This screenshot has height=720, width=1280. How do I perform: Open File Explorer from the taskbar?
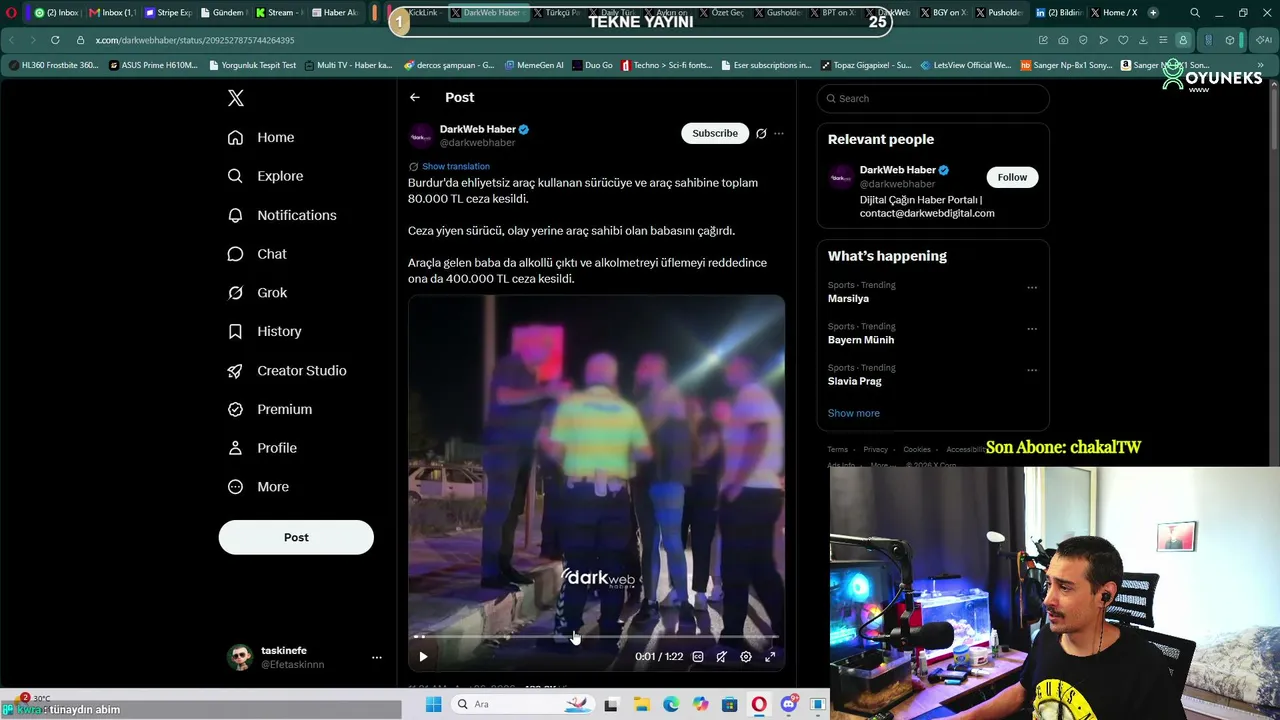pos(641,704)
